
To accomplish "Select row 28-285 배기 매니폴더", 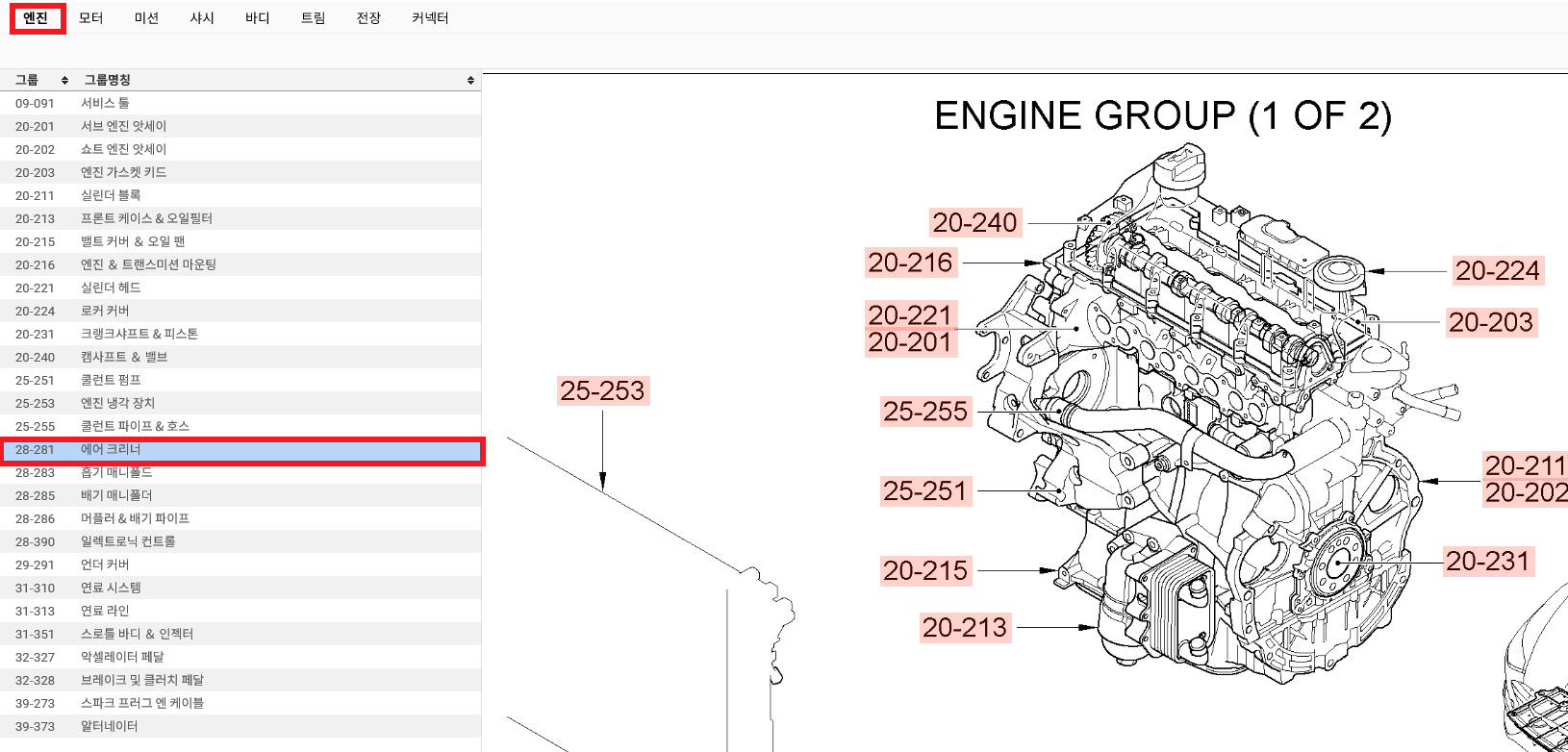I will tap(240, 495).
